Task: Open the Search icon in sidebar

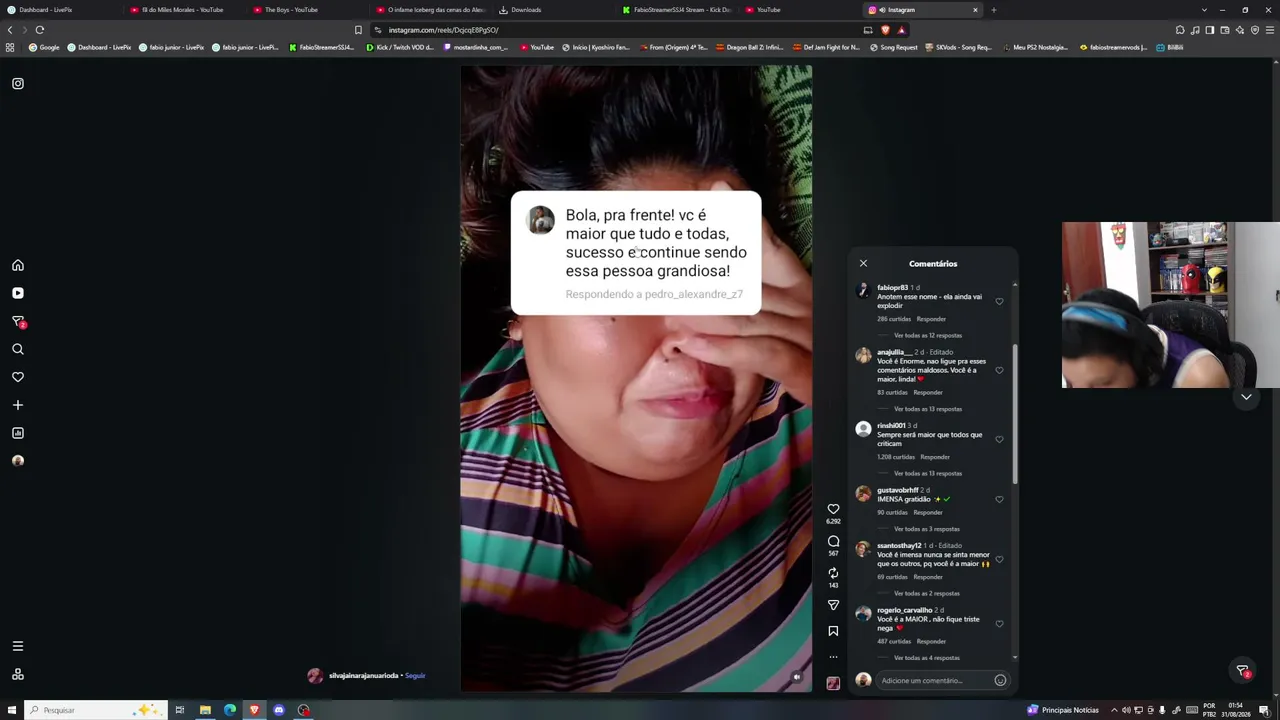Action: click(x=18, y=349)
